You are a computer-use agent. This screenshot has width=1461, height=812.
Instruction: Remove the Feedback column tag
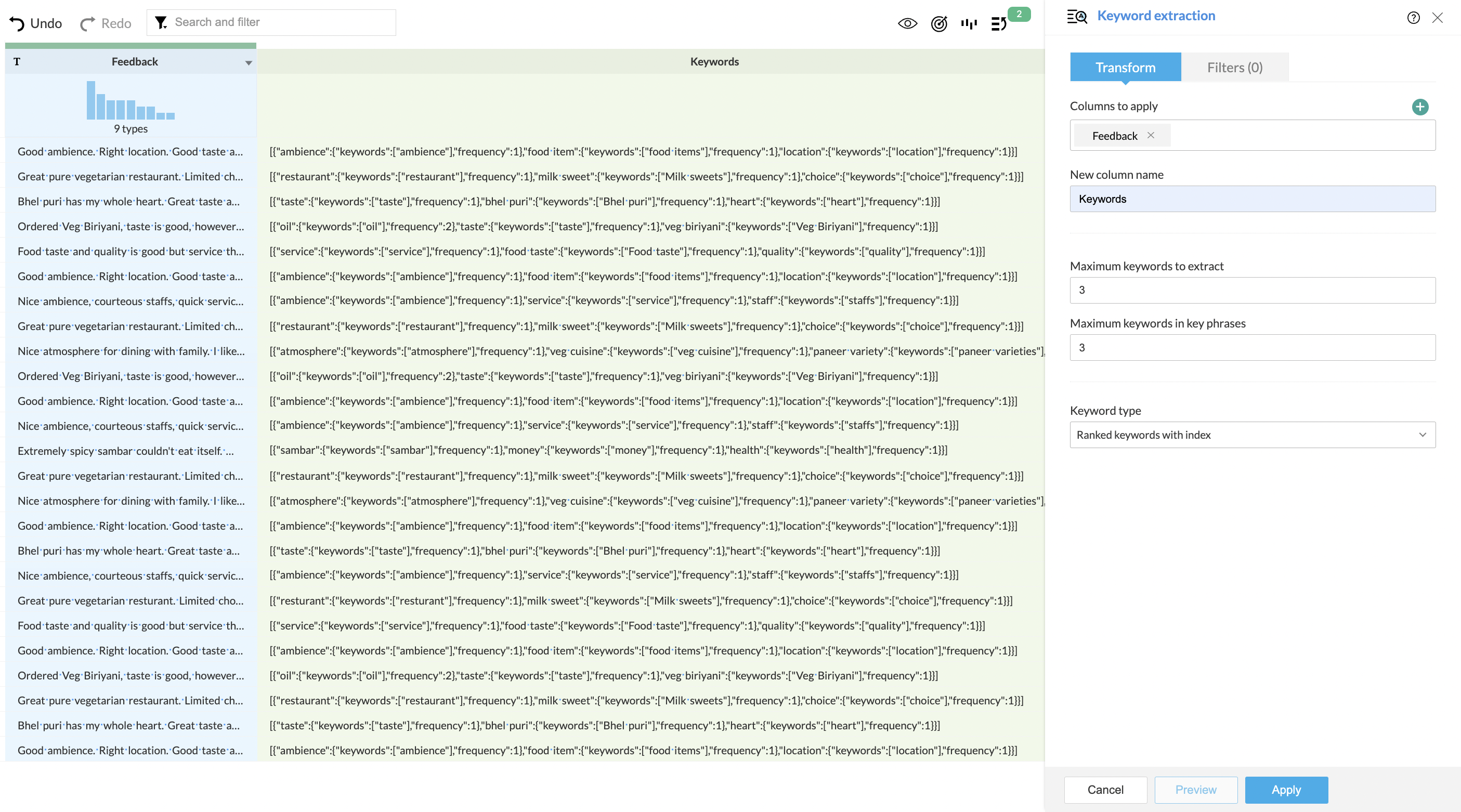1151,135
